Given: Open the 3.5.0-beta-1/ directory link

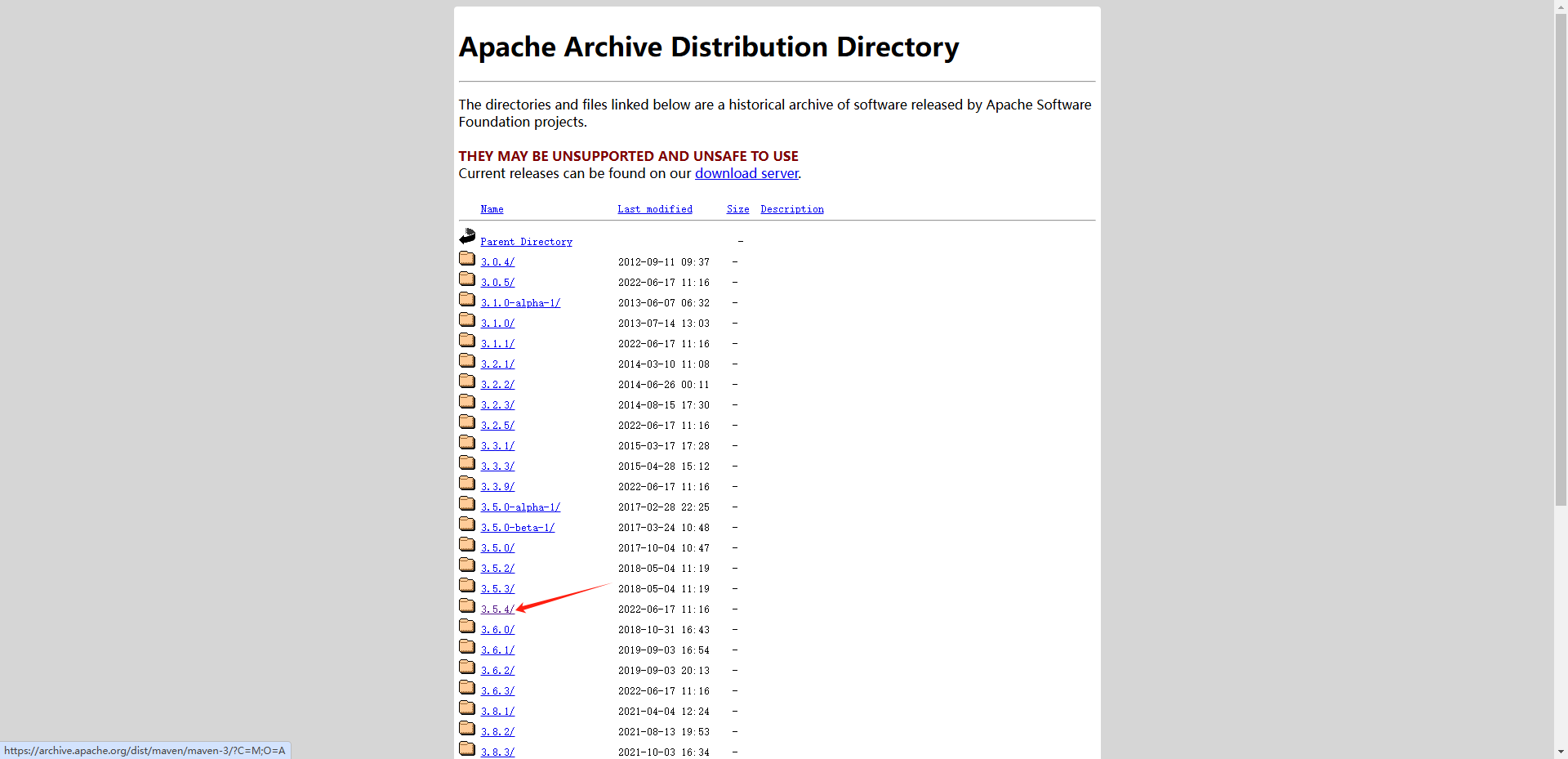Looking at the screenshot, I should click(x=518, y=528).
